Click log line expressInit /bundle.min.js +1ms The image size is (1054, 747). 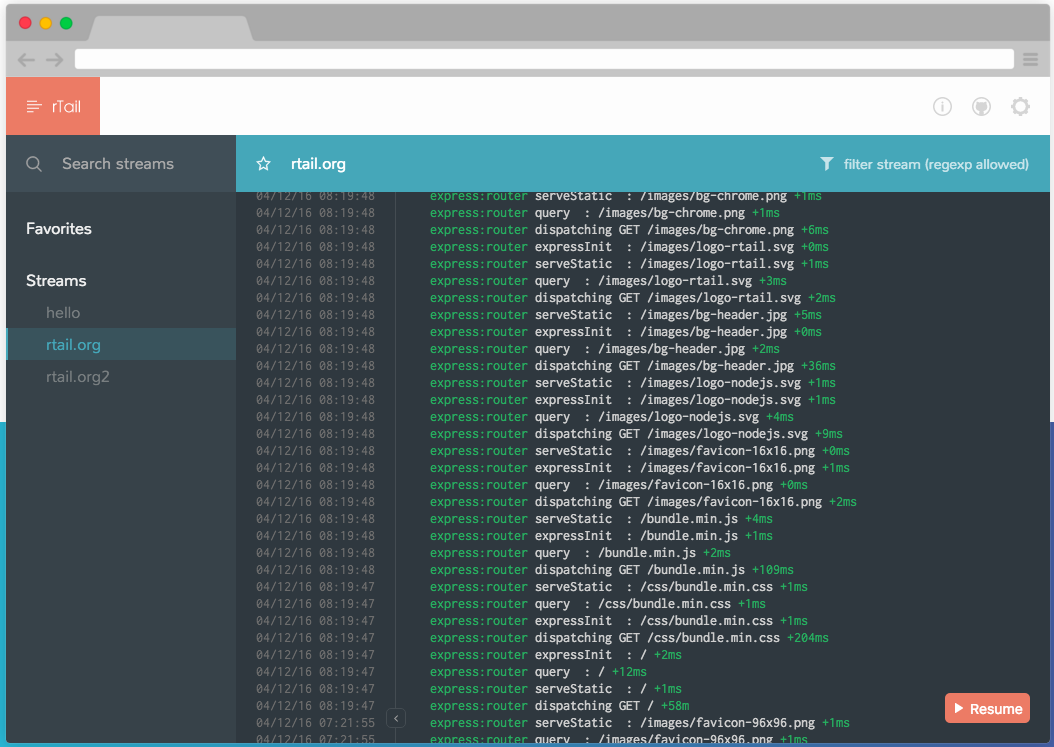tap(601, 536)
